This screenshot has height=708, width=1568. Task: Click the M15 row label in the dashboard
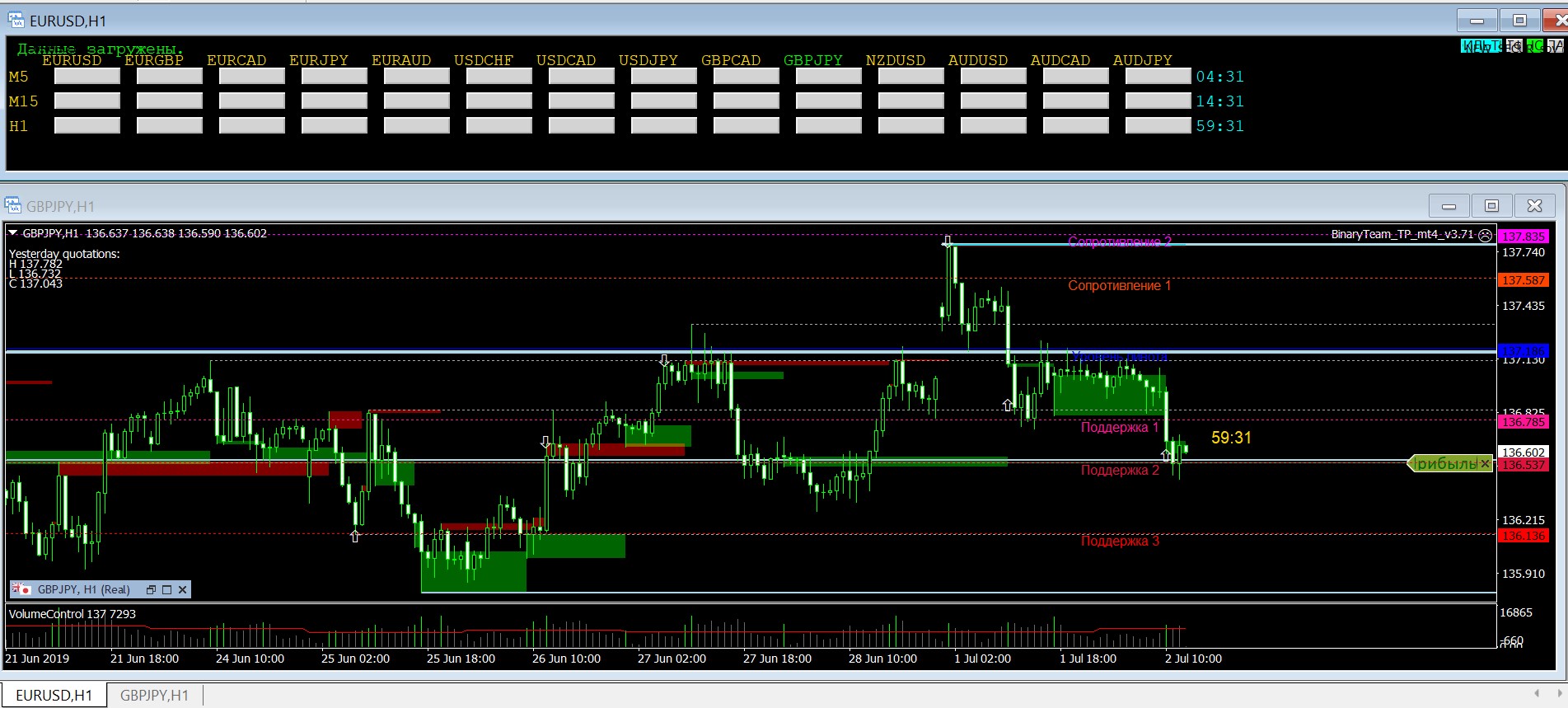[x=23, y=101]
